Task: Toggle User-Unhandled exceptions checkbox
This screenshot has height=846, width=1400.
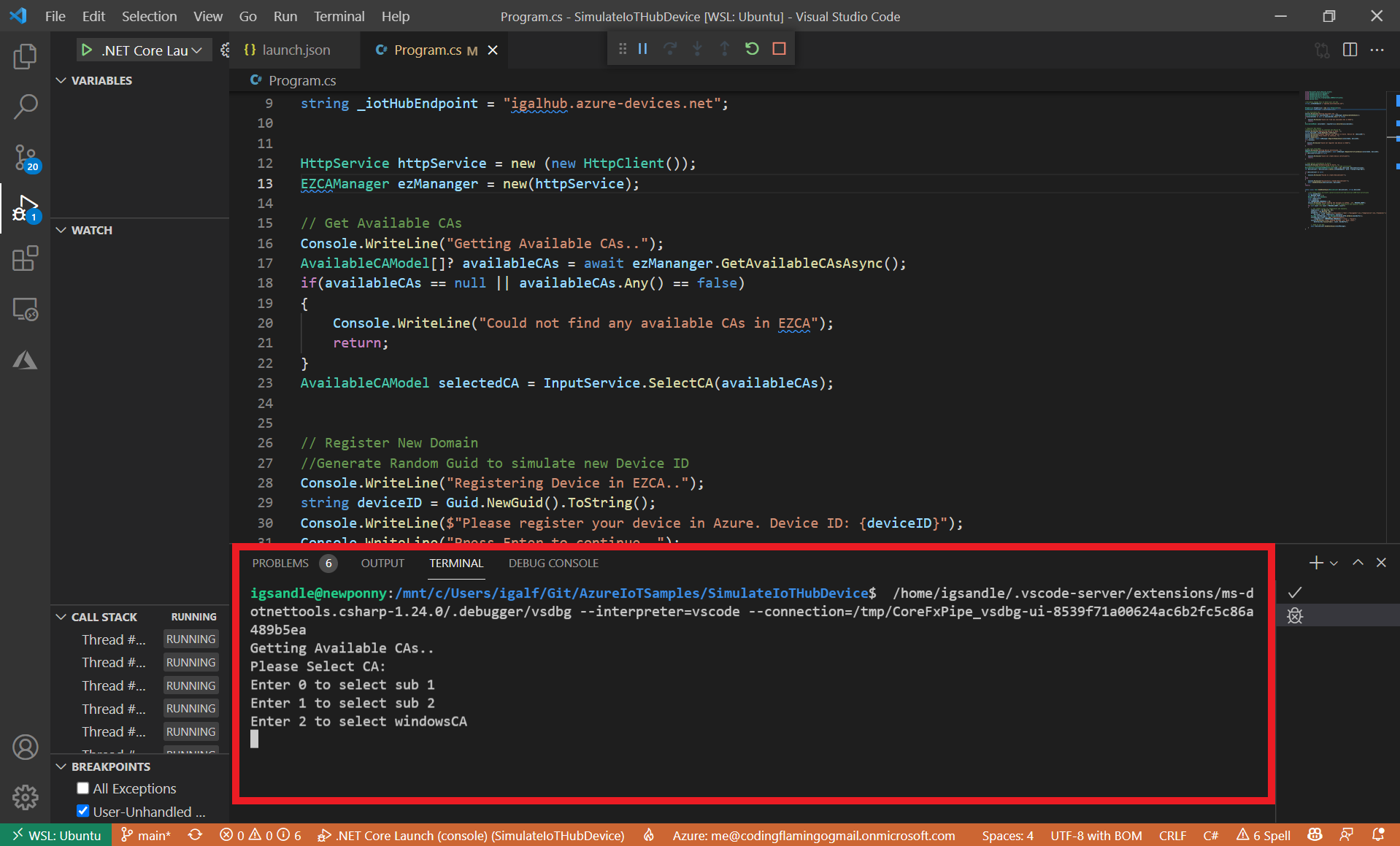Action: (x=82, y=811)
